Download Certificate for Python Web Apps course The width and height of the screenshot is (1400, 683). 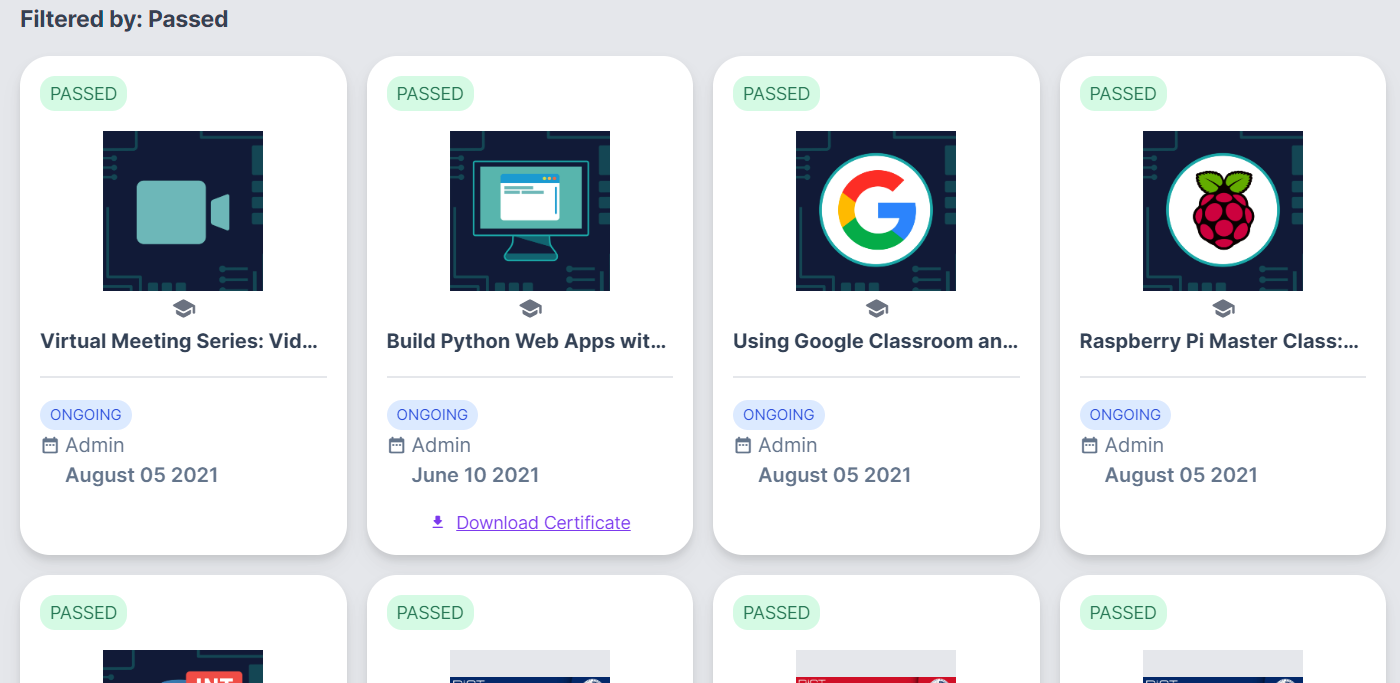543,523
